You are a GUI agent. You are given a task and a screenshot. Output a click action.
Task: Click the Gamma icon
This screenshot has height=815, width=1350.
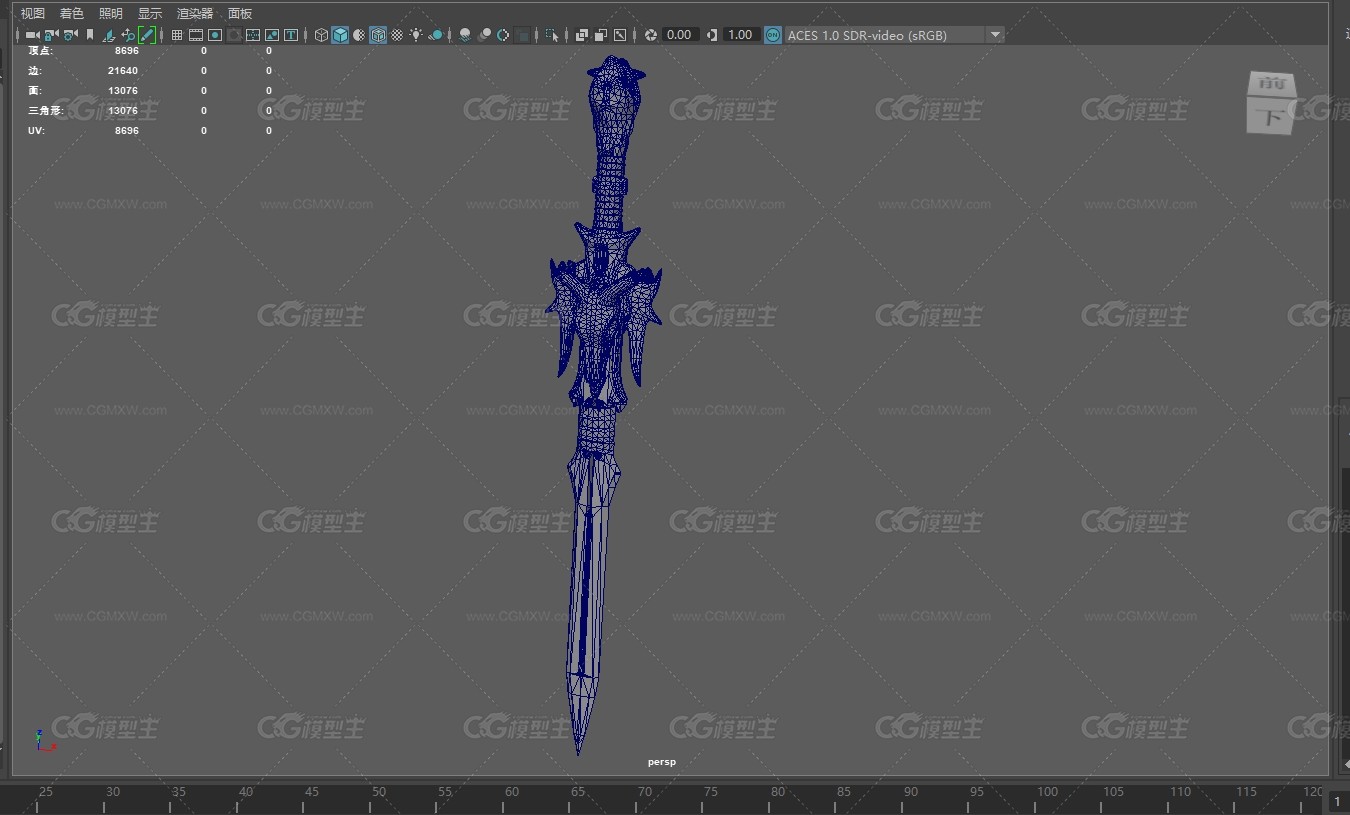point(712,35)
